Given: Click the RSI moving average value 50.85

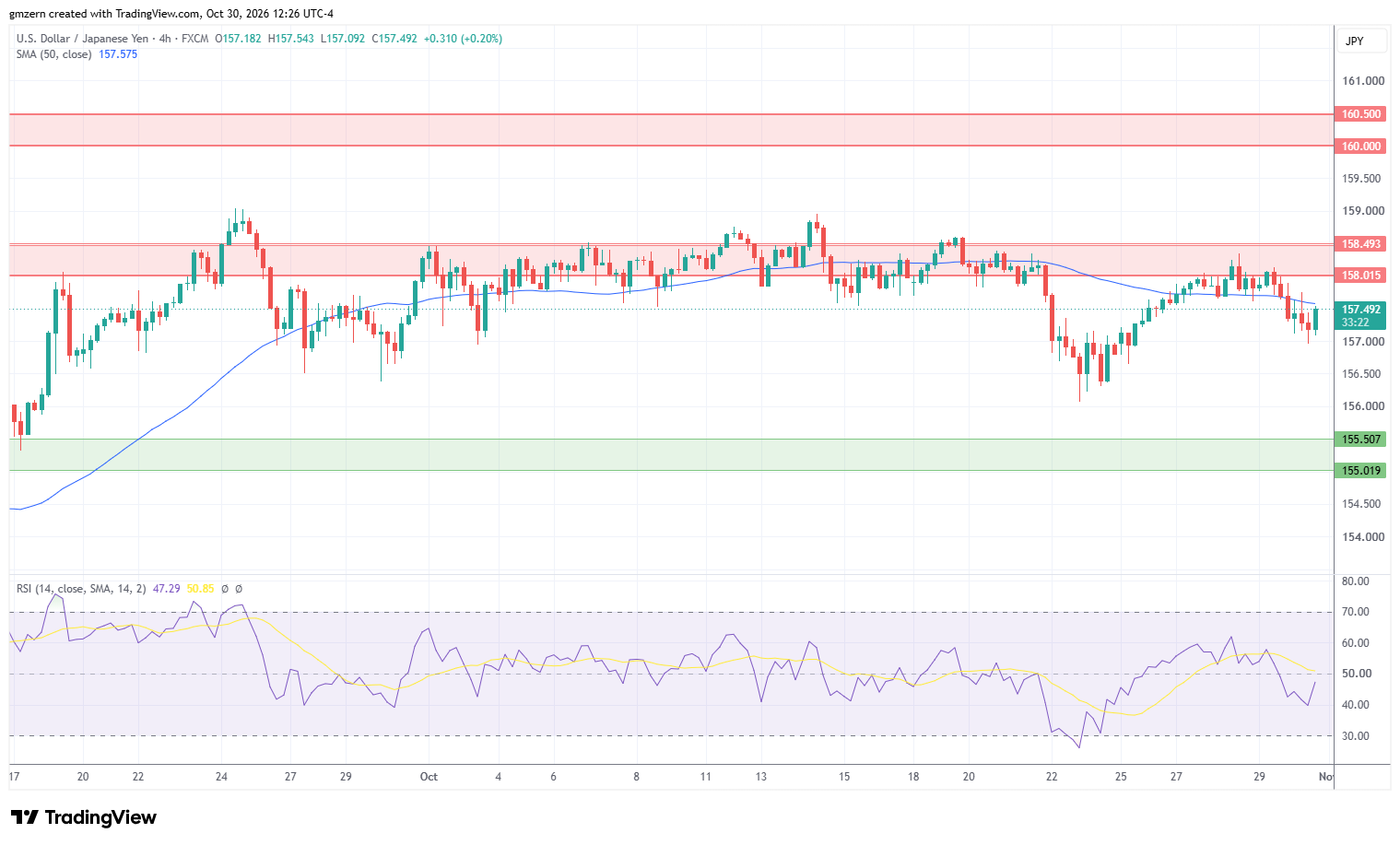Looking at the screenshot, I should (200, 589).
